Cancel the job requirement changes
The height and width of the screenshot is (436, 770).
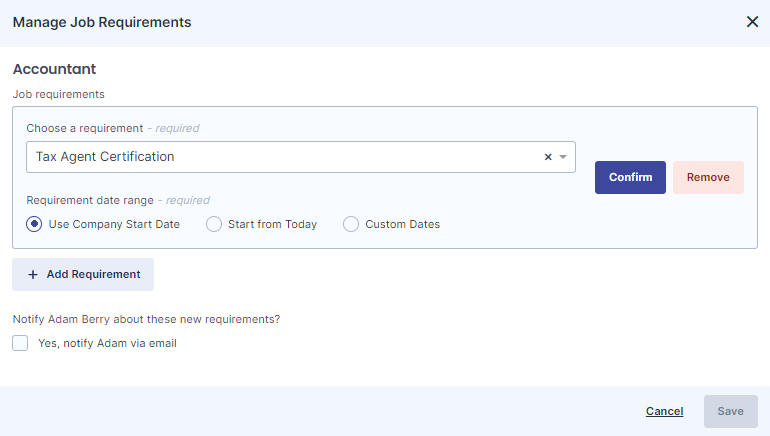pos(664,411)
